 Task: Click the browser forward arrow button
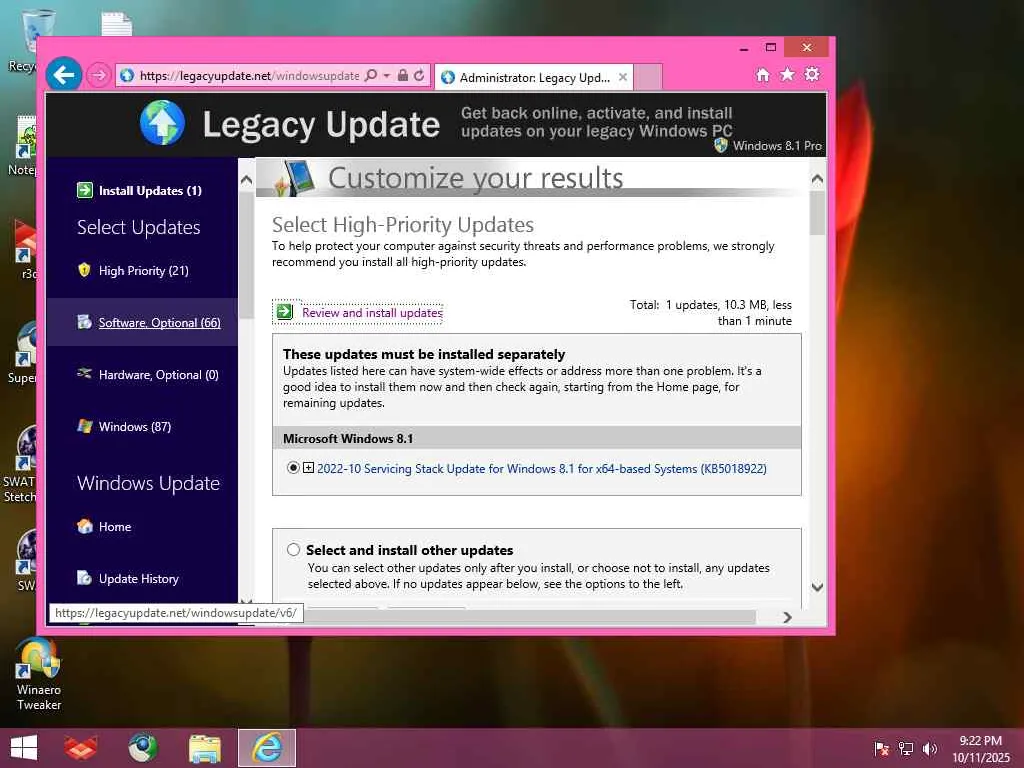coord(99,75)
